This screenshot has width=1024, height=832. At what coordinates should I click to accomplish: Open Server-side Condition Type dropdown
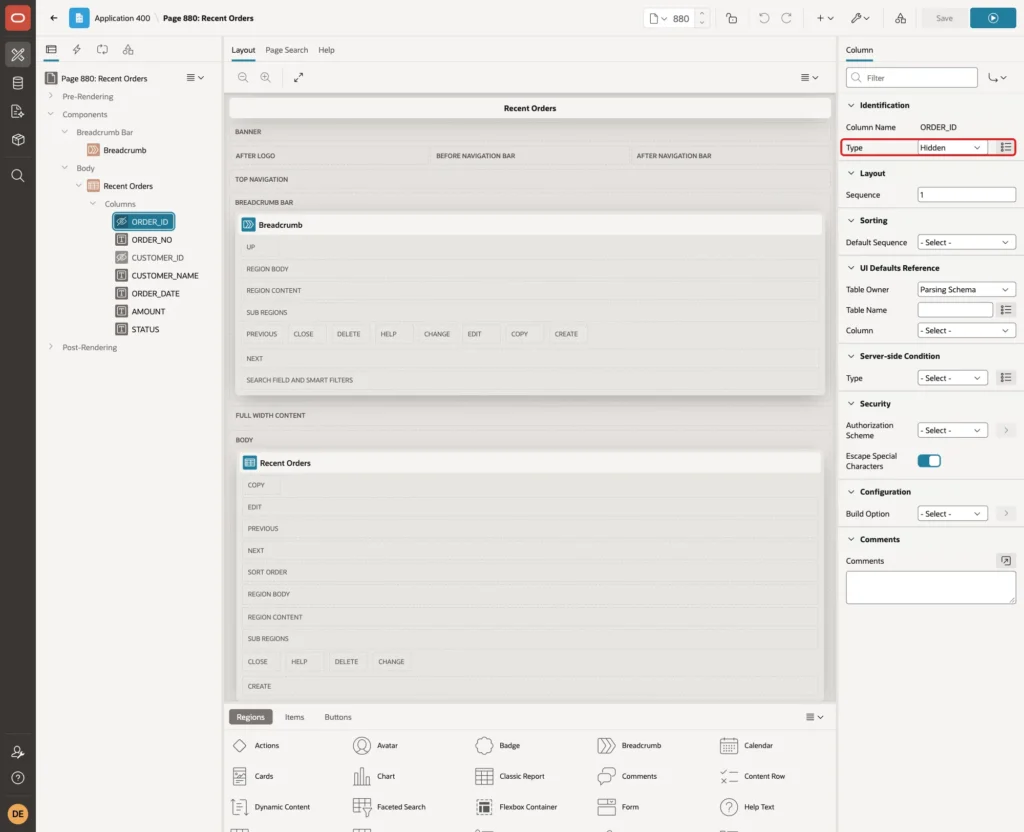point(952,378)
